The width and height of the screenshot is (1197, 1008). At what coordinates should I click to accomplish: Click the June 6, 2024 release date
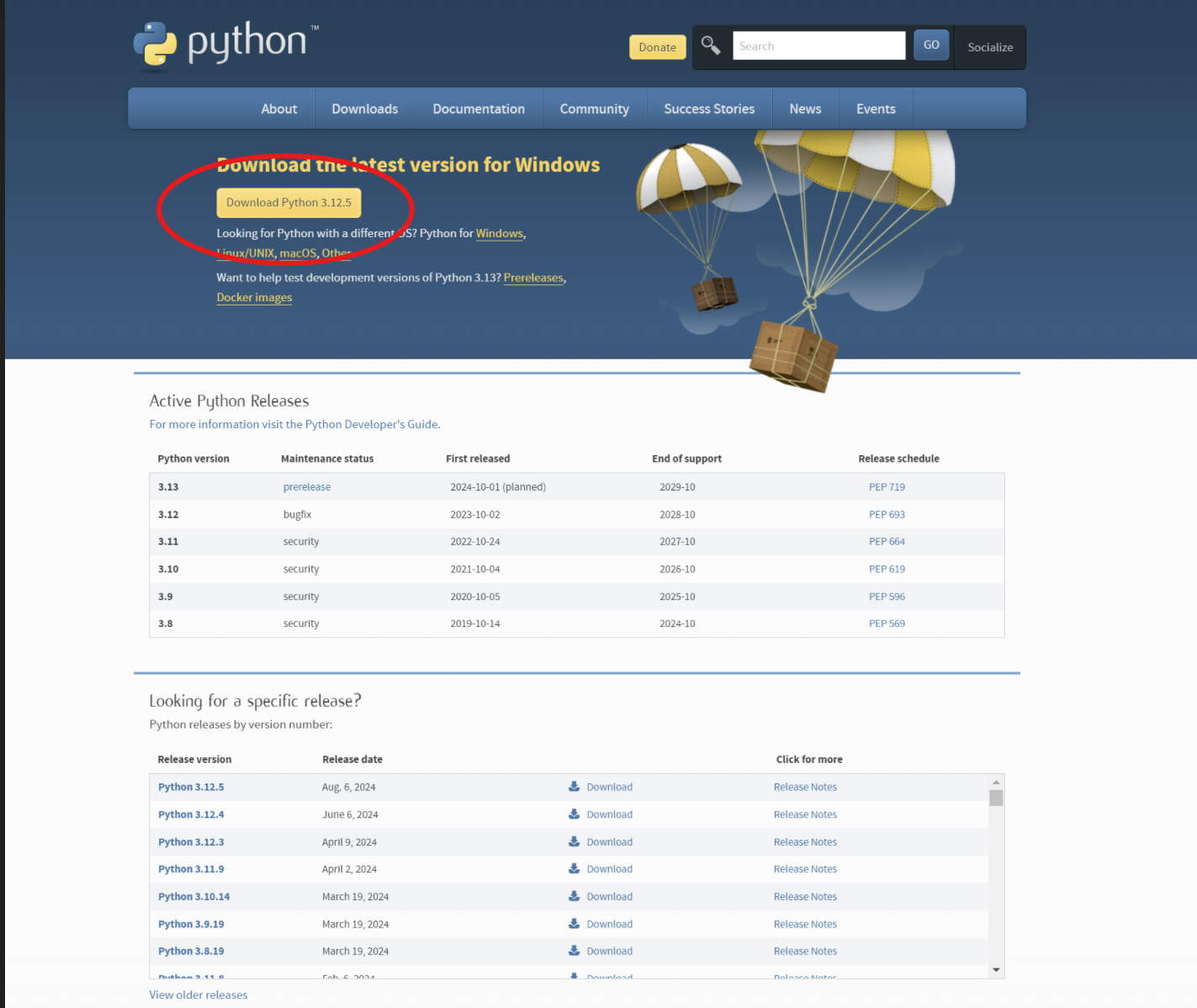(350, 814)
